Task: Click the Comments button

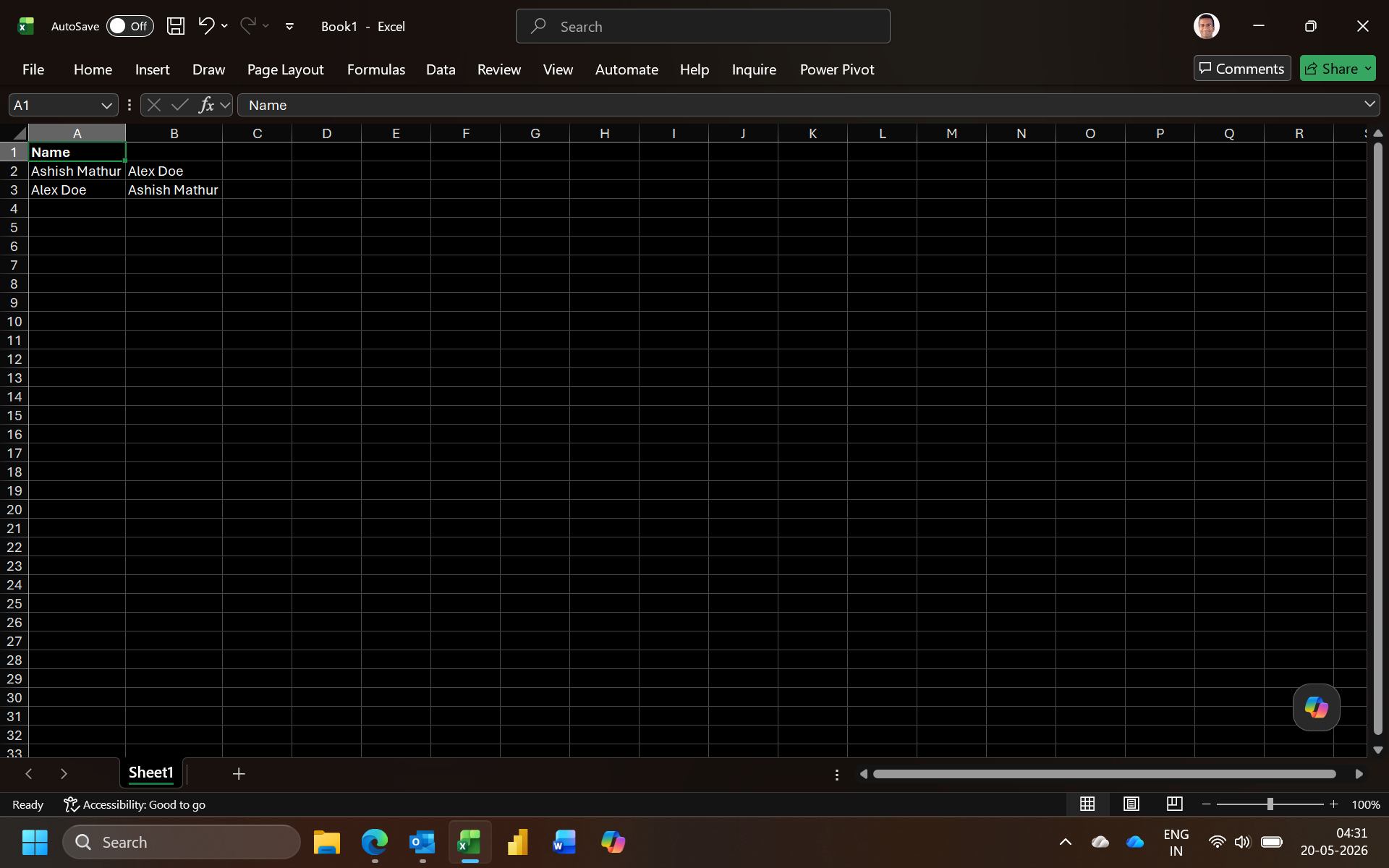Action: (1241, 69)
